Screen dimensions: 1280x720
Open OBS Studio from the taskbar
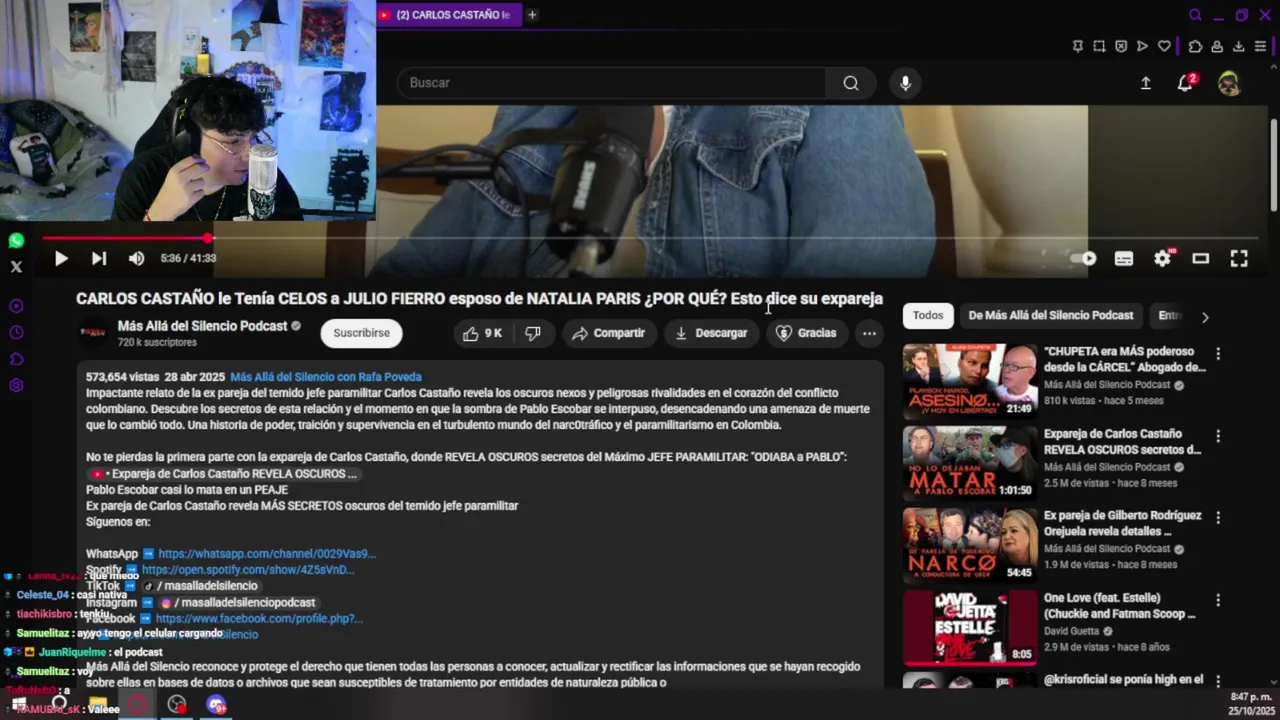click(177, 705)
